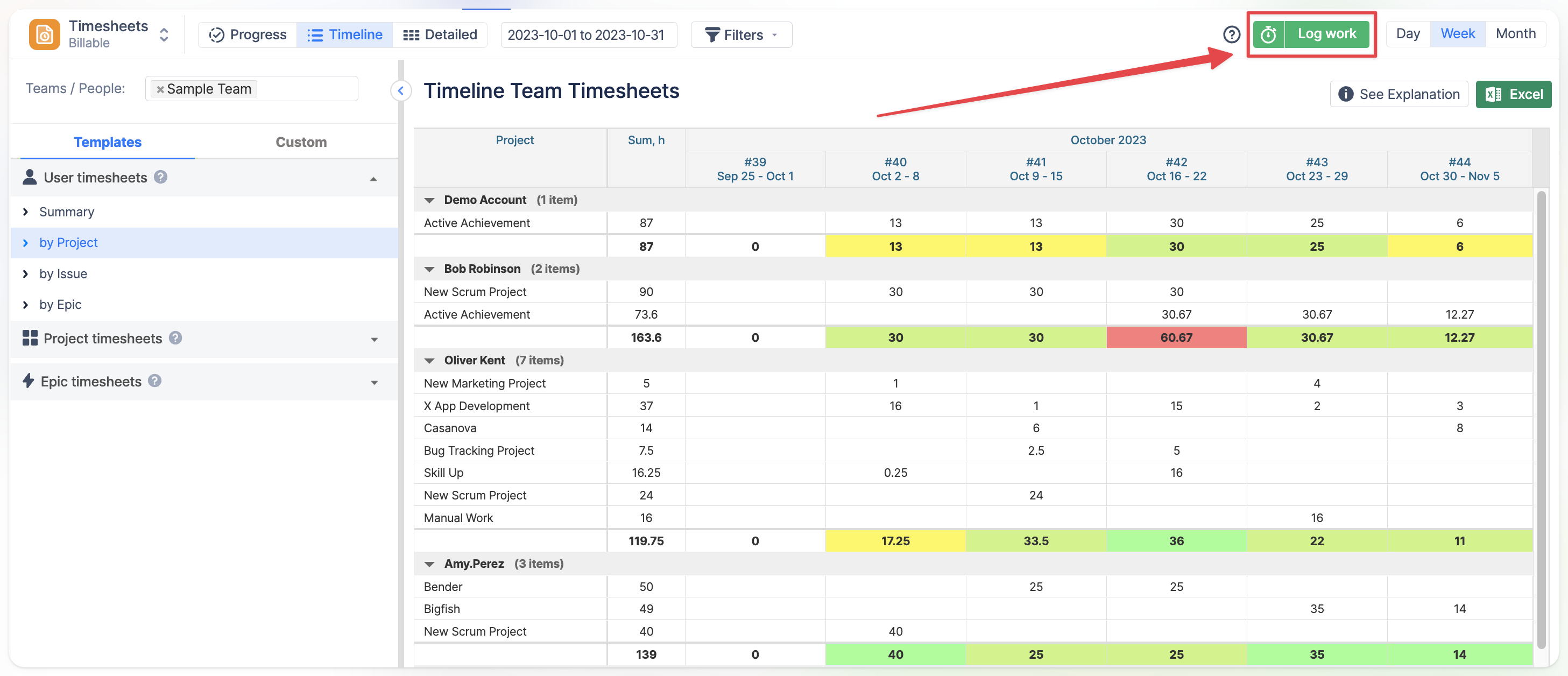Open the Filters dropdown
The image size is (1568, 676).
click(x=740, y=34)
